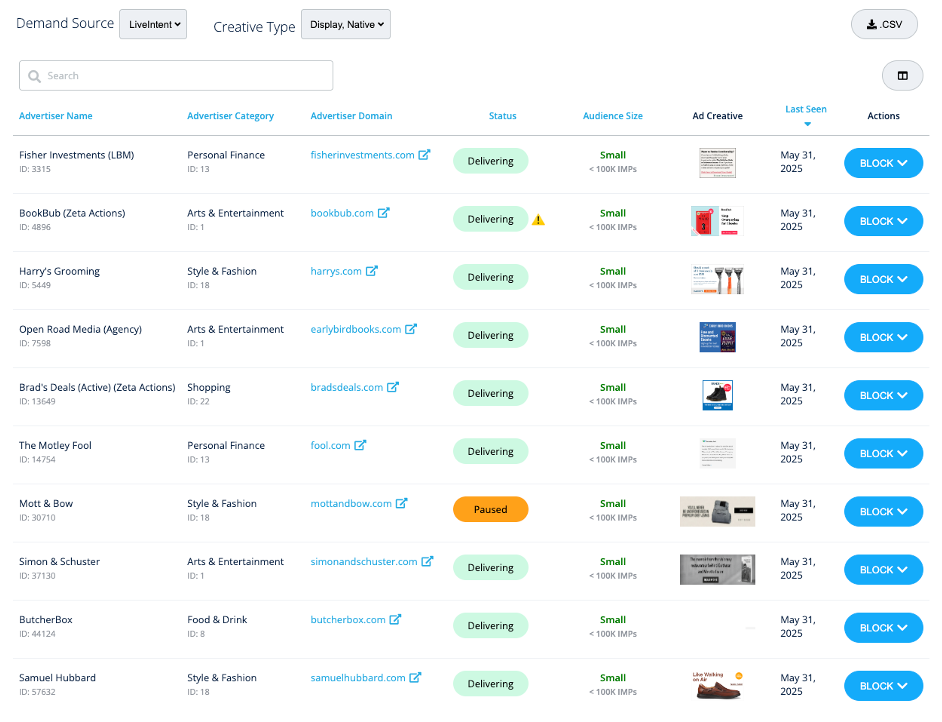Click external link icon next to fool.com
The height and width of the screenshot is (722, 942).
click(x=360, y=445)
